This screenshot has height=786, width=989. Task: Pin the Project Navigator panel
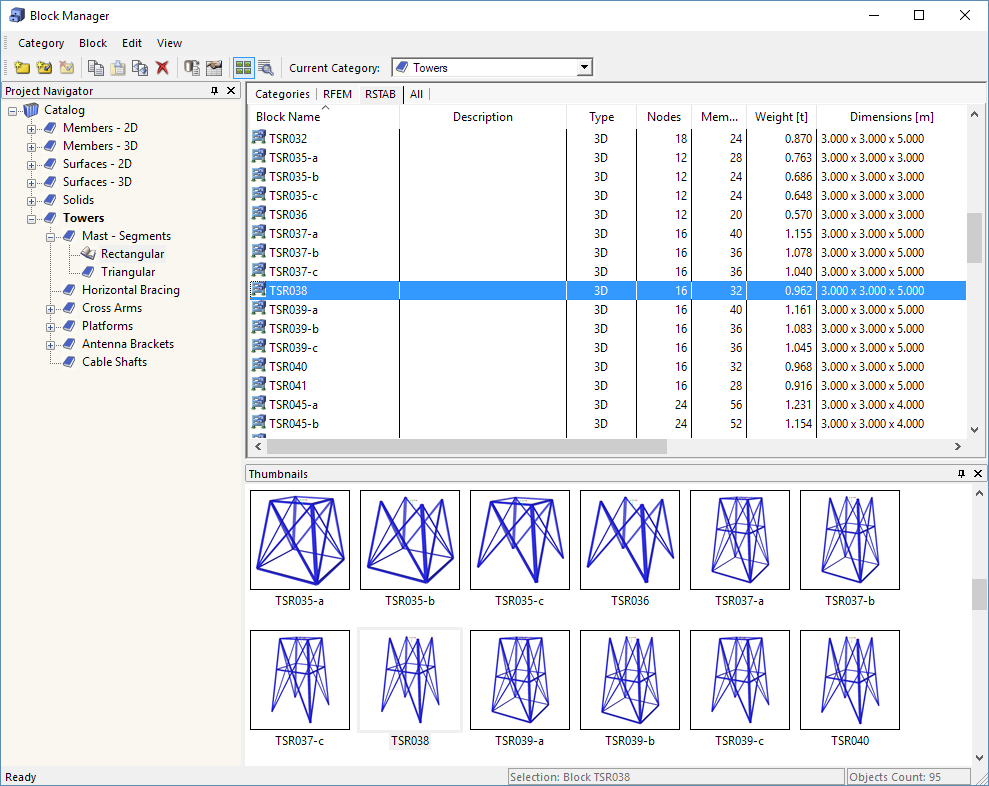214,91
